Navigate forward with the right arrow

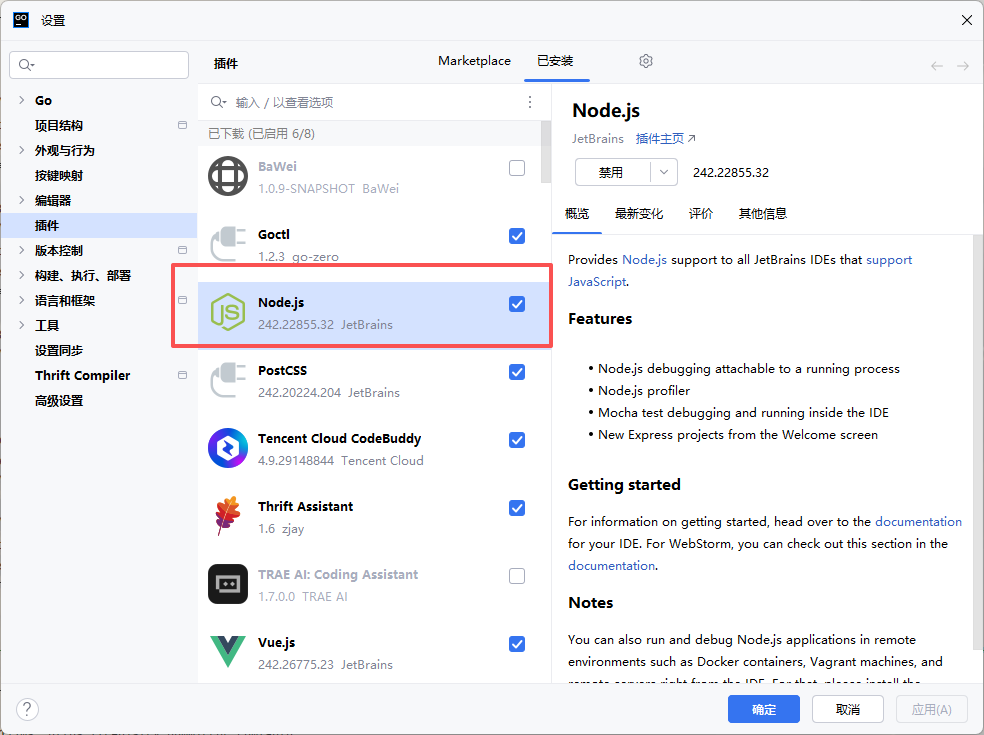(963, 66)
